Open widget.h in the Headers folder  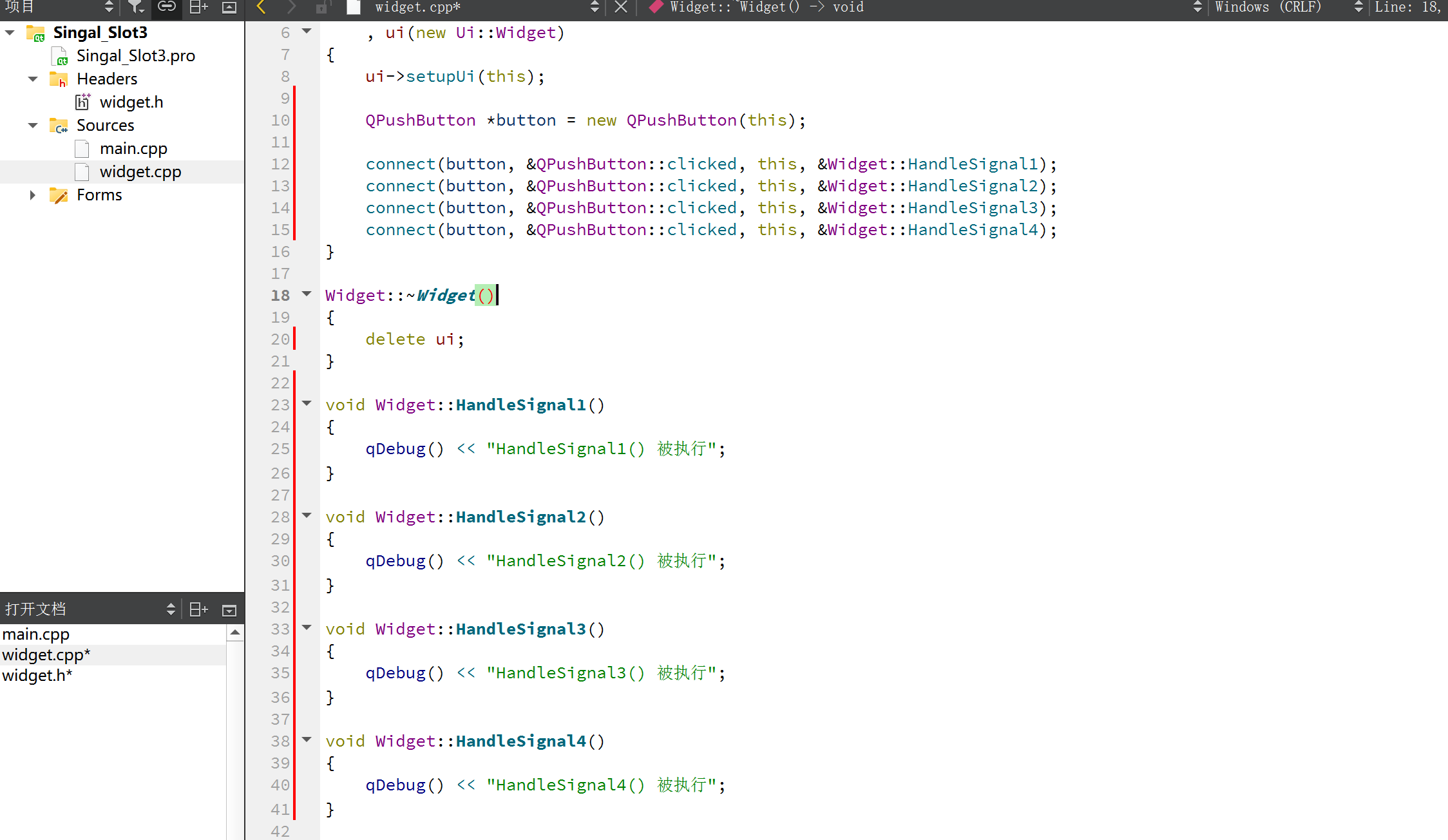coord(131,102)
